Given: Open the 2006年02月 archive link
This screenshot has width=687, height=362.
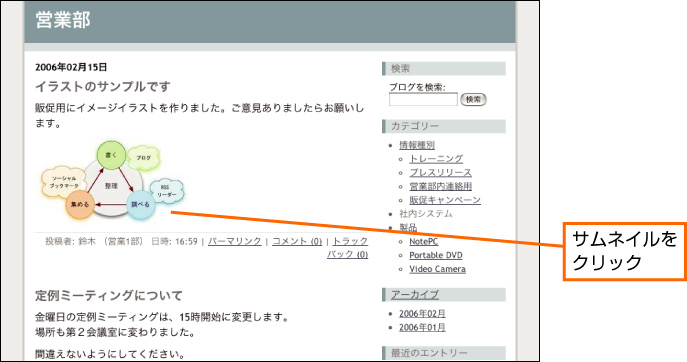Looking at the screenshot, I should coord(422,314).
